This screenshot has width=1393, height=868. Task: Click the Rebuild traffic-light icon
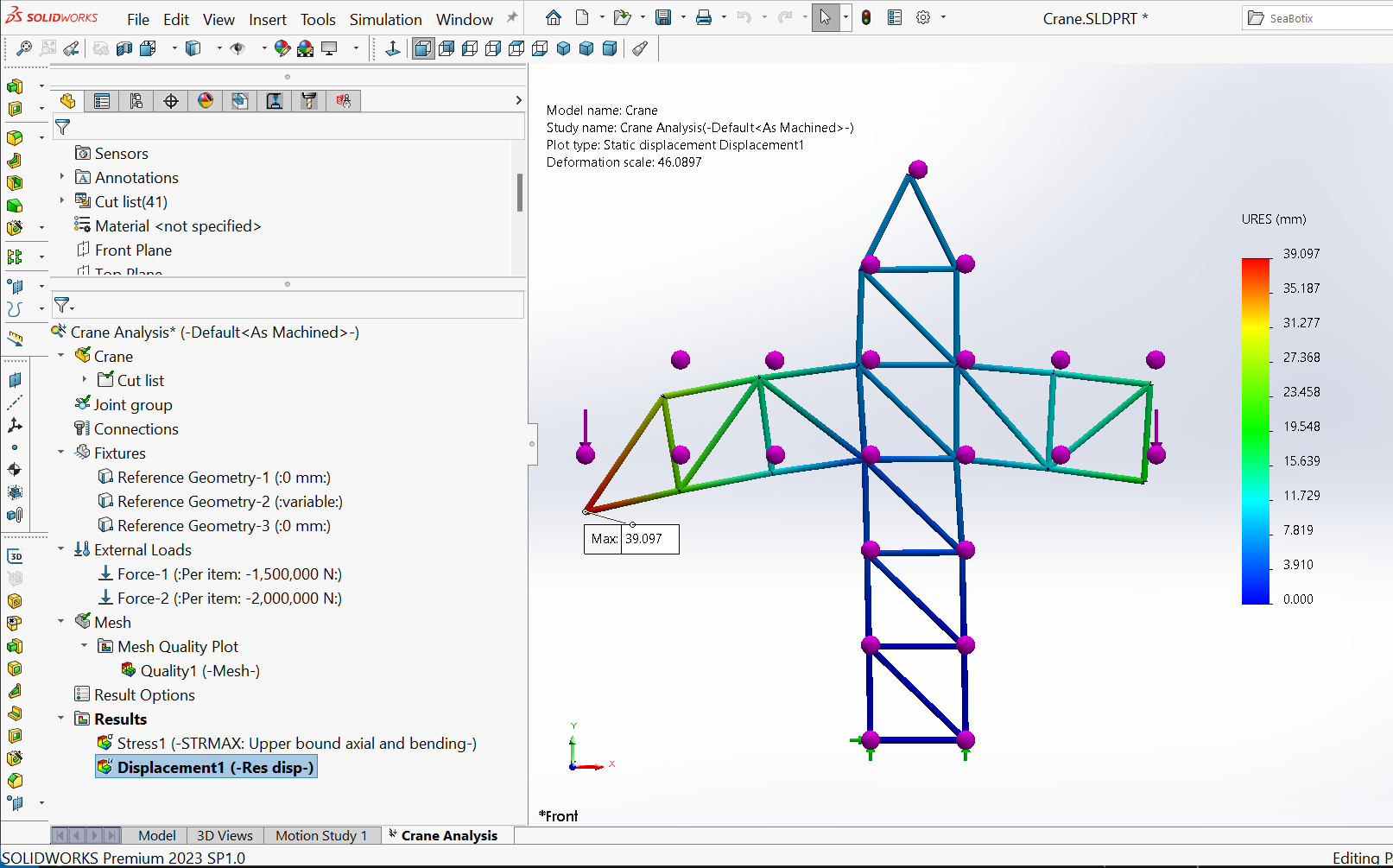pos(866,17)
